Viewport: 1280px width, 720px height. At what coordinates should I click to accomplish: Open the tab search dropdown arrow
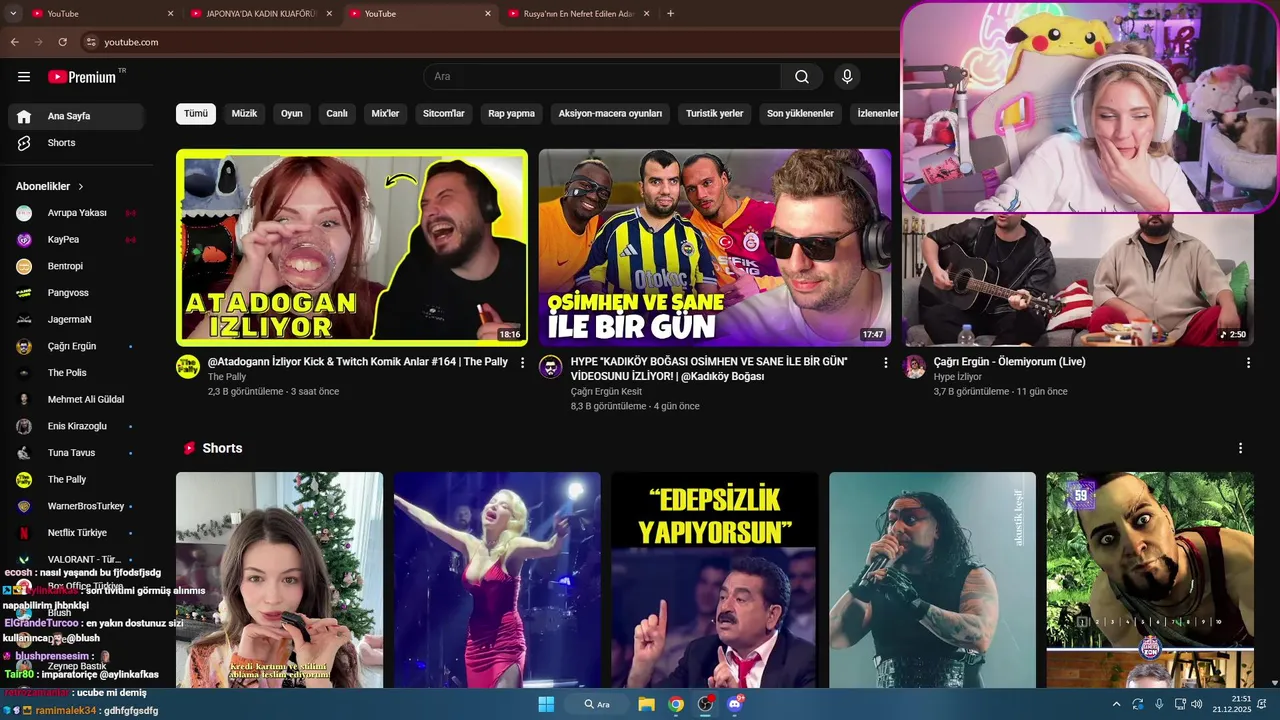coord(13,13)
